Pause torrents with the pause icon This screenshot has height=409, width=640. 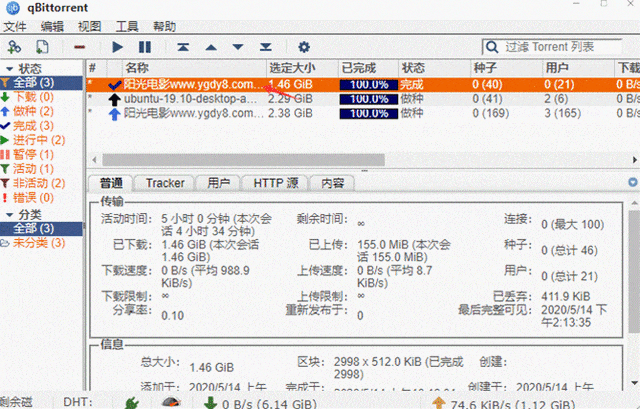(145, 47)
